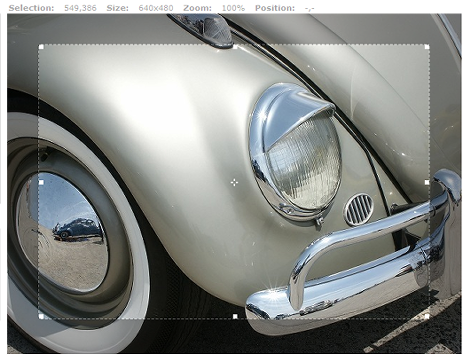This screenshot has height=361, width=470.
Task: Click the bottom-center crop selection handle
Action: pyautogui.click(x=235, y=316)
